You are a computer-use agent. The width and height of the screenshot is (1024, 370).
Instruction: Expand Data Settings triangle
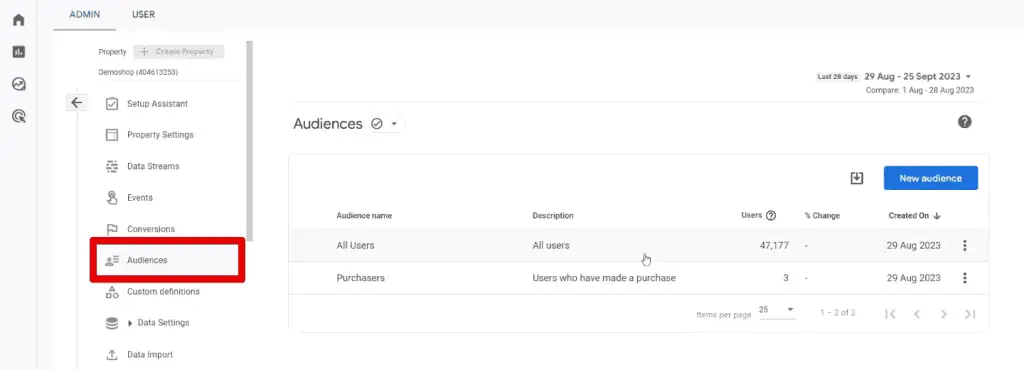pos(131,323)
